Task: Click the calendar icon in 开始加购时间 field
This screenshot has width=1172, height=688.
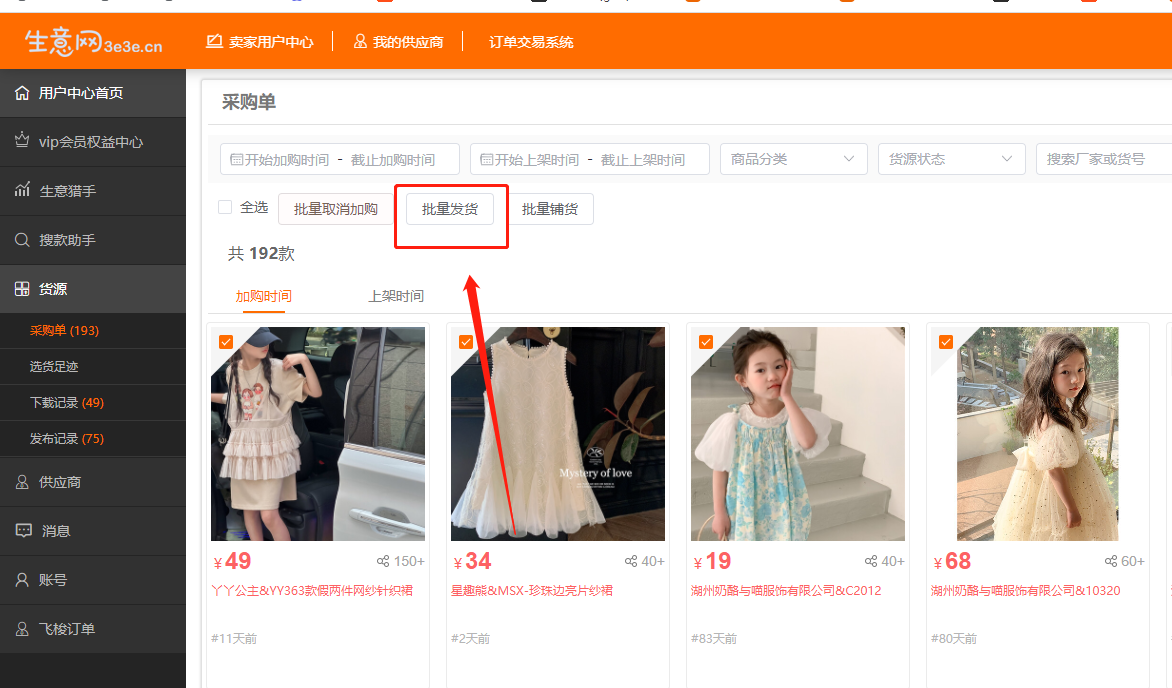Action: click(236, 159)
